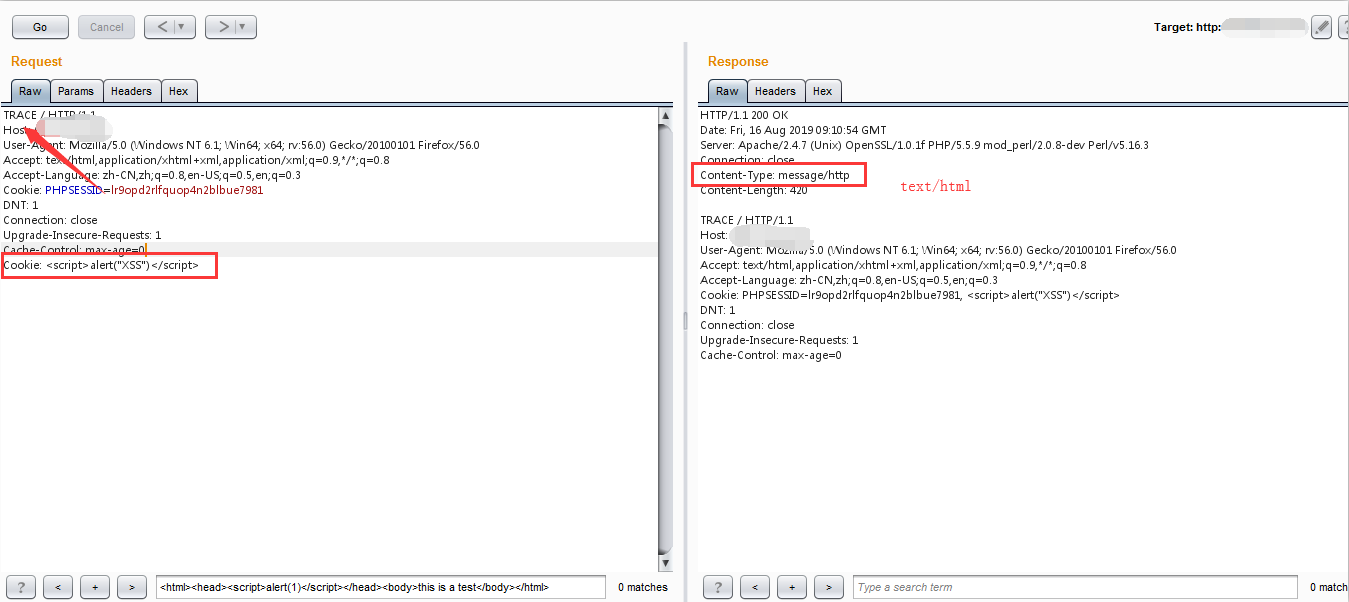Click the request DNT: 1 line
The height and width of the screenshot is (602, 1349).
[21, 205]
